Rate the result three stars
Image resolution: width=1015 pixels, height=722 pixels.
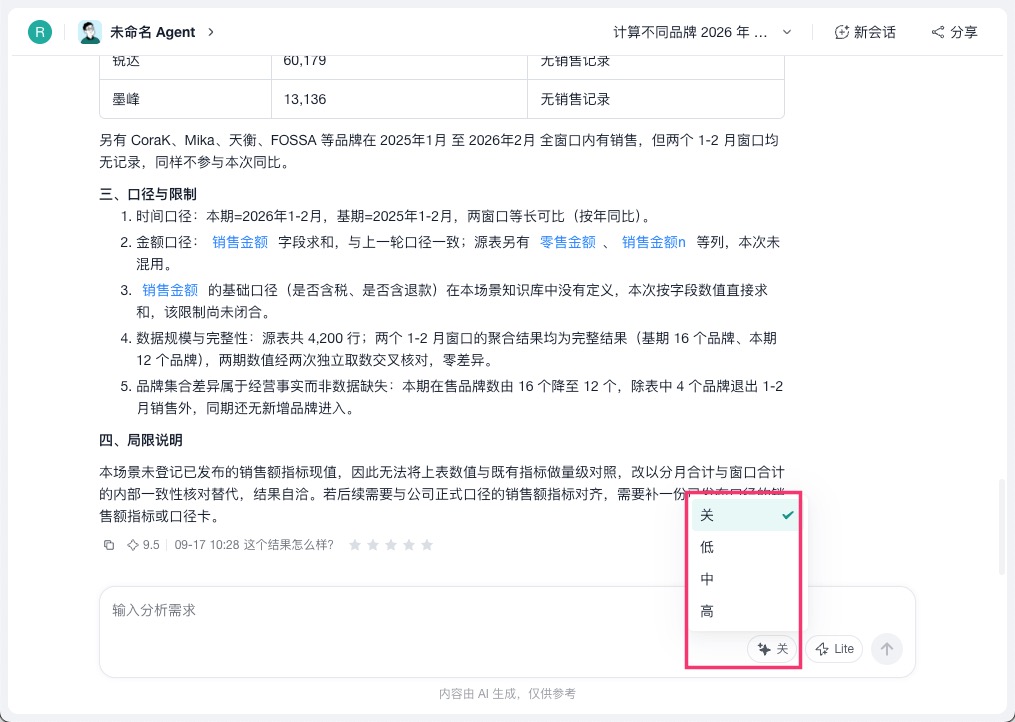391,545
